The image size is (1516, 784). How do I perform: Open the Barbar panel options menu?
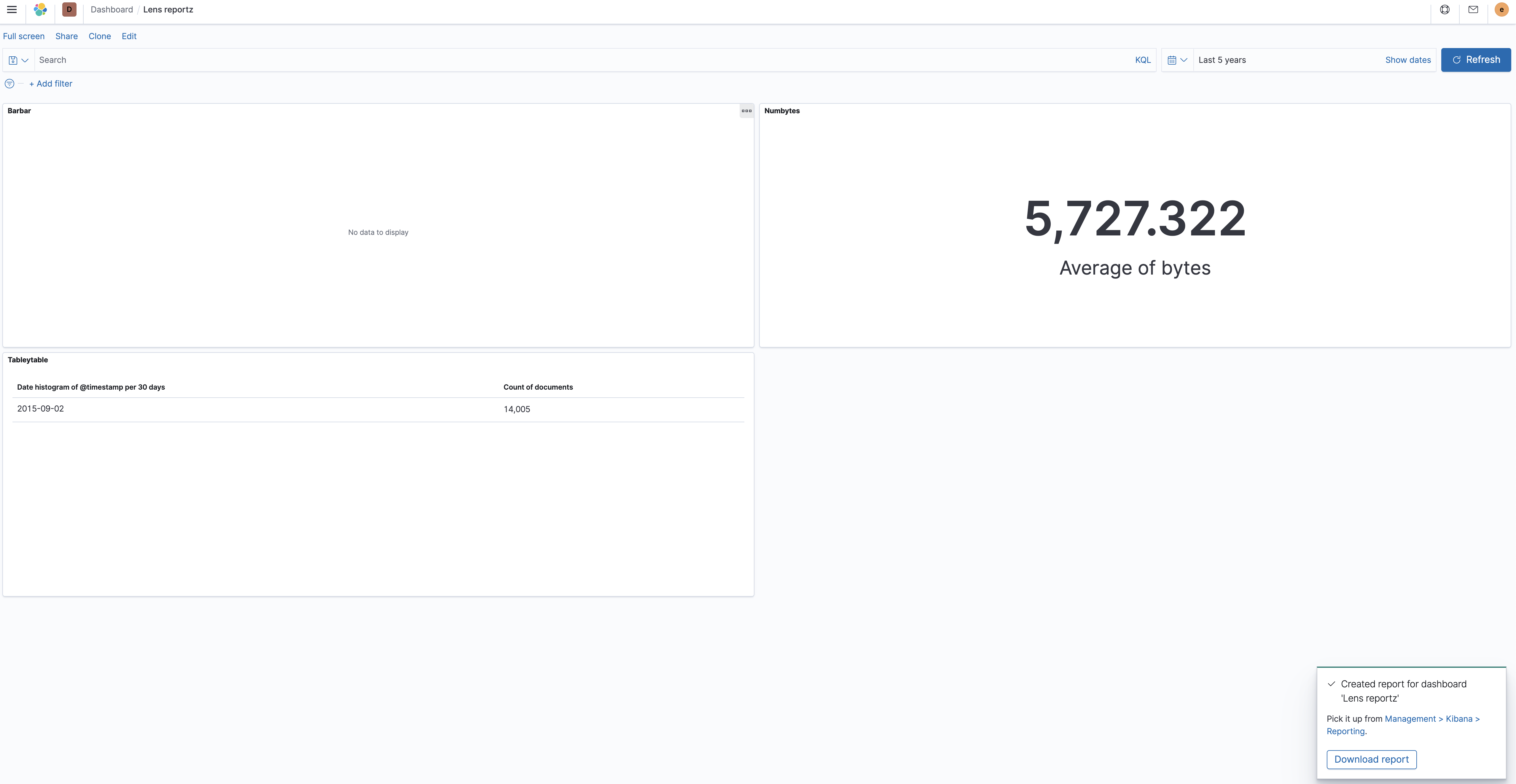[746, 111]
